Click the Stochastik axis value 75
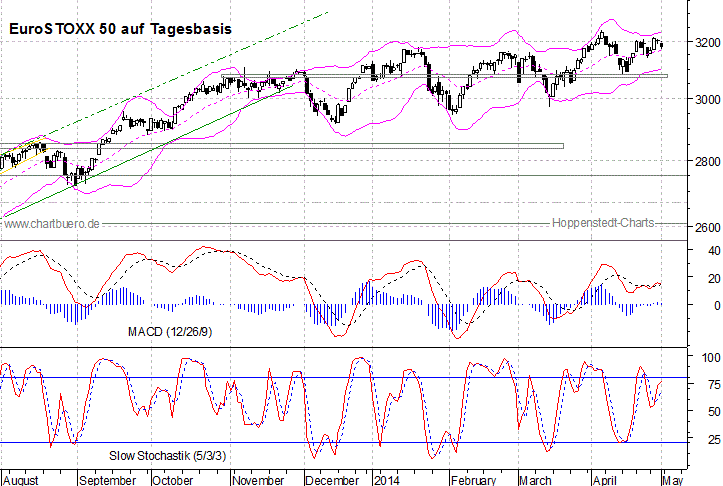Screen dimensions: 723x486 pyautogui.click(x=714, y=385)
